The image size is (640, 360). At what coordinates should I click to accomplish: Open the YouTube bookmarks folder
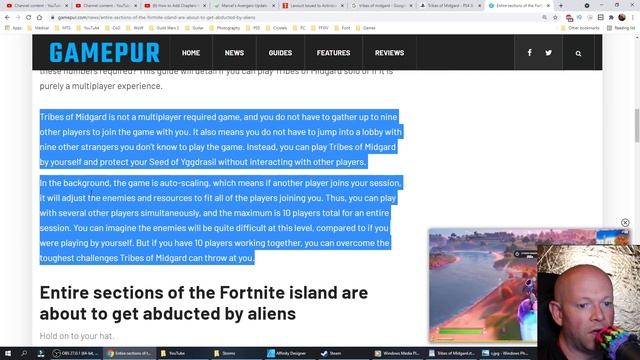pos(87,28)
